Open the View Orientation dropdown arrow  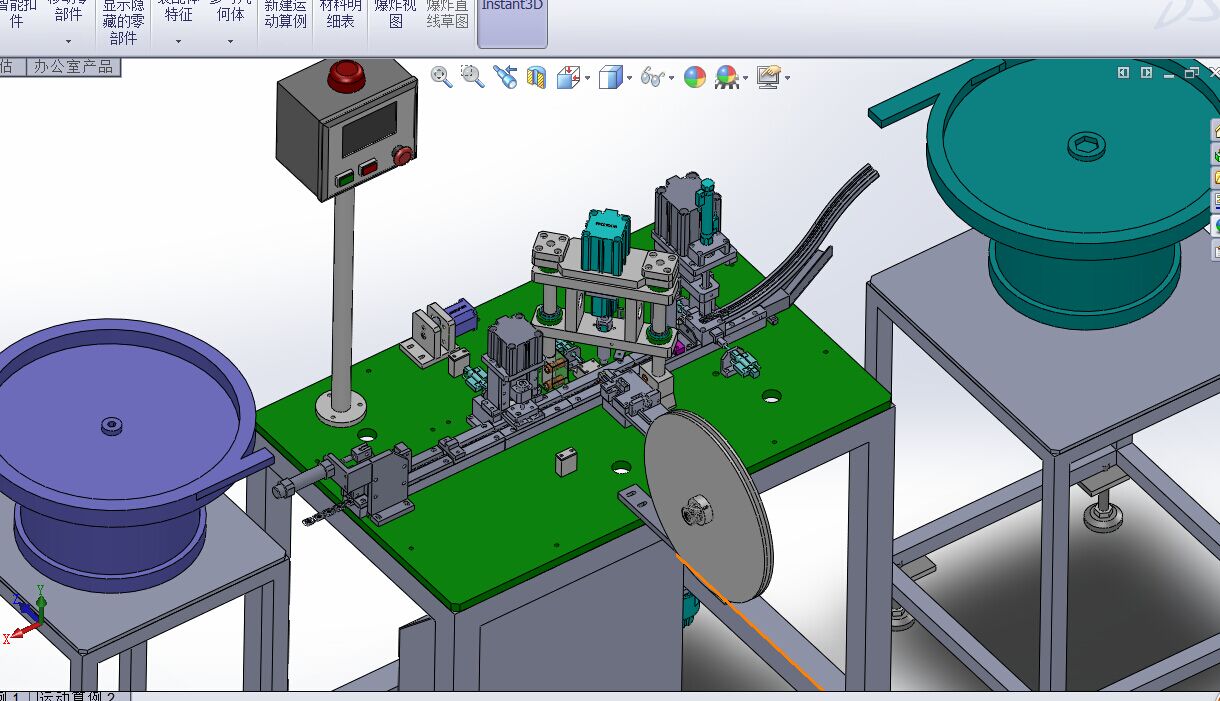pyautogui.click(x=587, y=78)
